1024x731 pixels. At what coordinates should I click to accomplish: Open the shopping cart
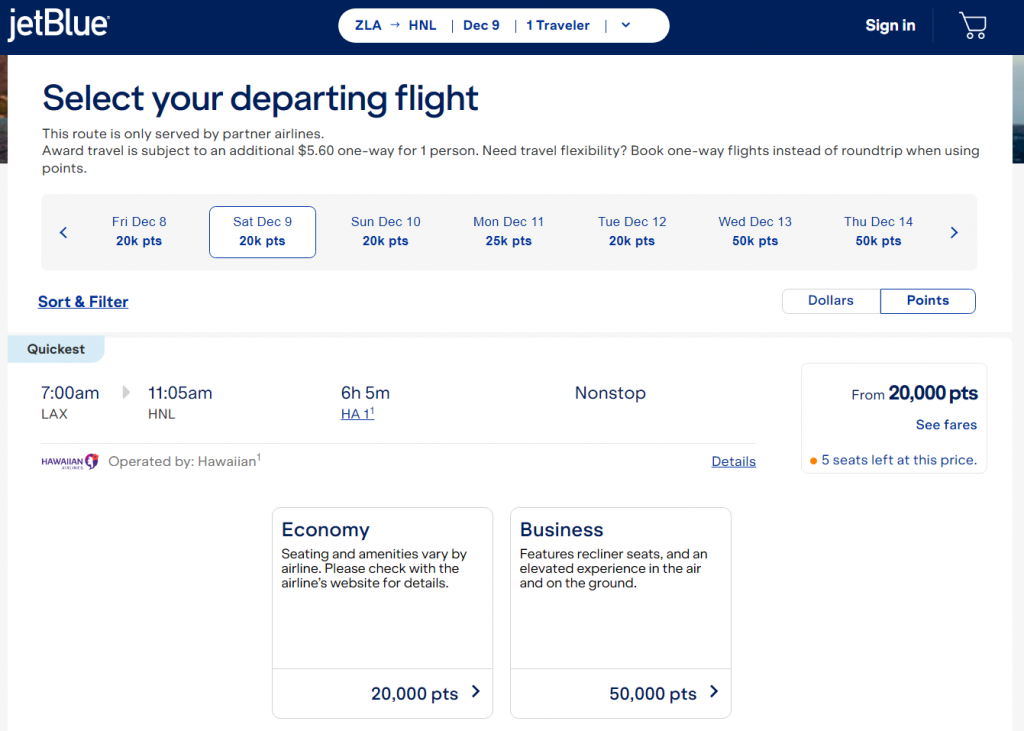coord(971,25)
